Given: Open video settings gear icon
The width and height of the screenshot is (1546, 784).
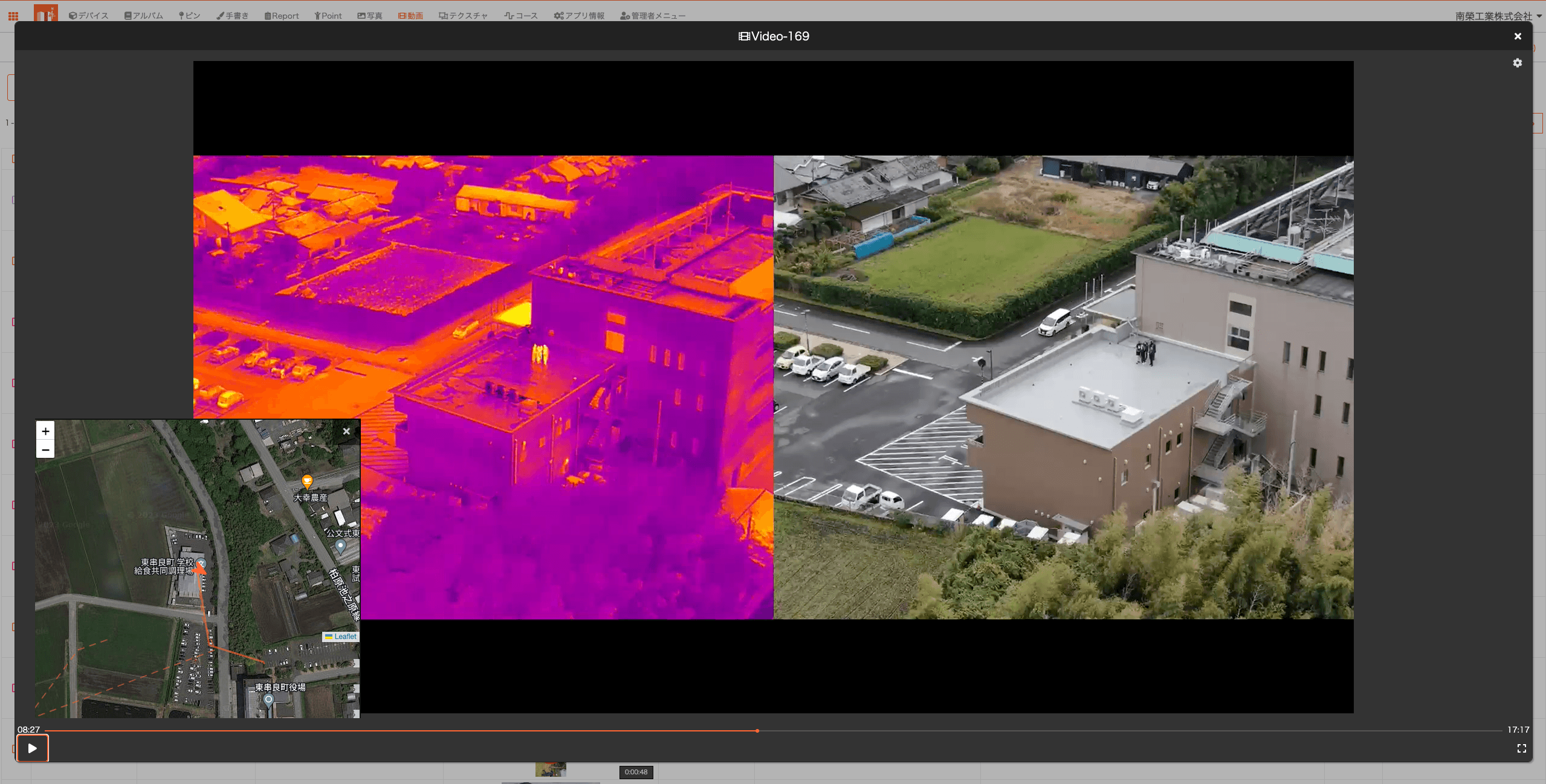Looking at the screenshot, I should tap(1517, 63).
